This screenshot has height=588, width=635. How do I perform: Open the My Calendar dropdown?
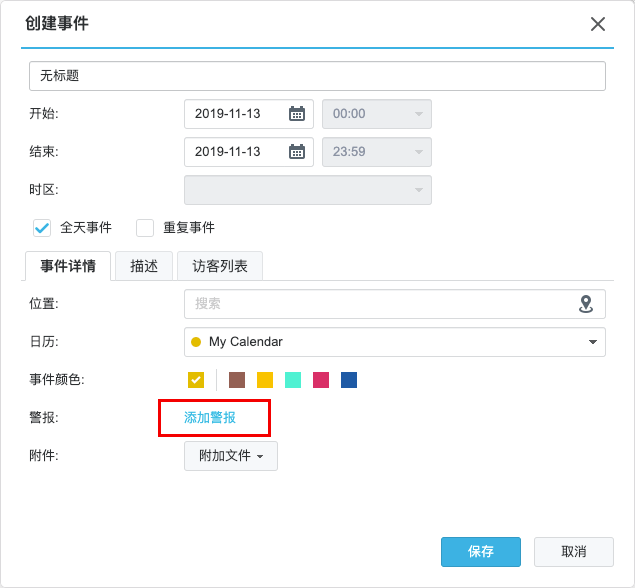(395, 342)
